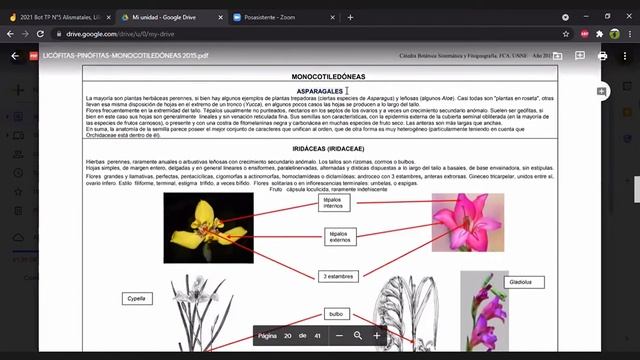Screen dimensions: 640x360
Task: Bookmark this page with the star
Action: [566, 34]
